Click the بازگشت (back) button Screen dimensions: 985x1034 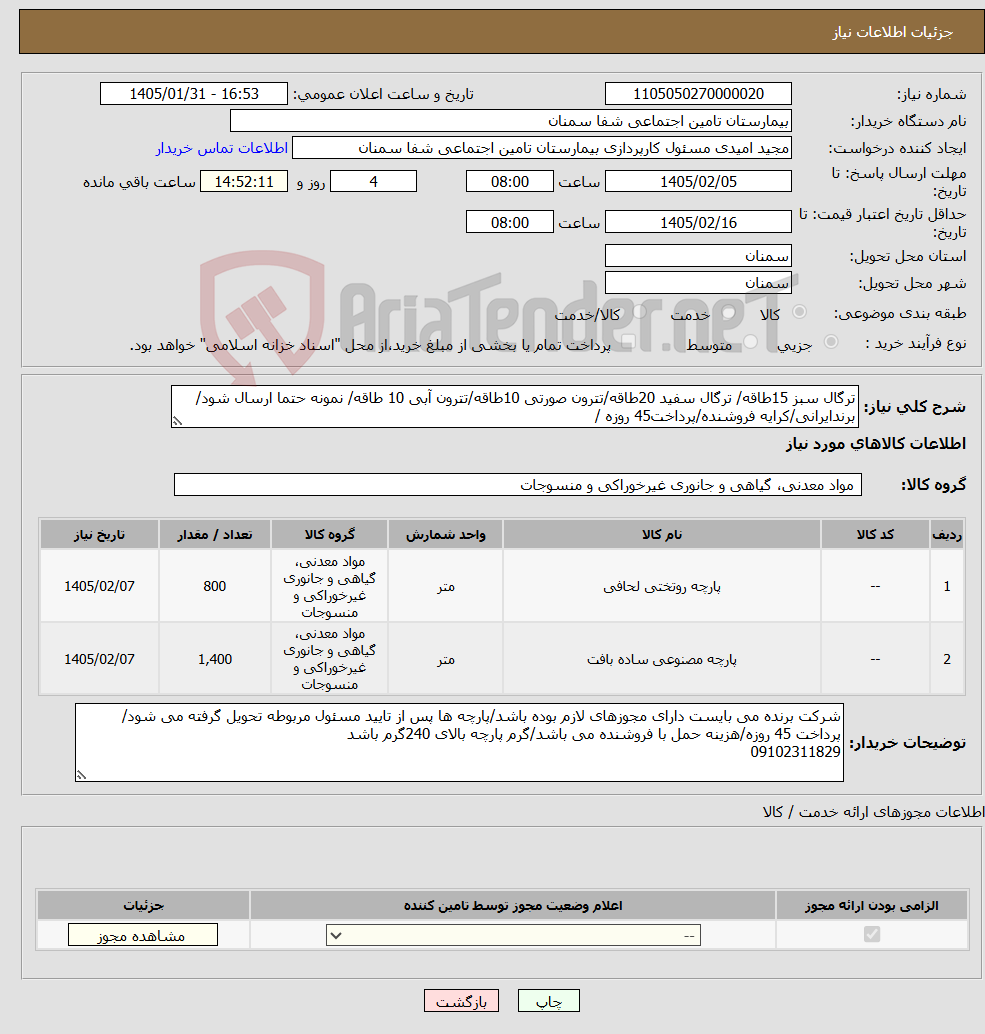(x=461, y=1001)
